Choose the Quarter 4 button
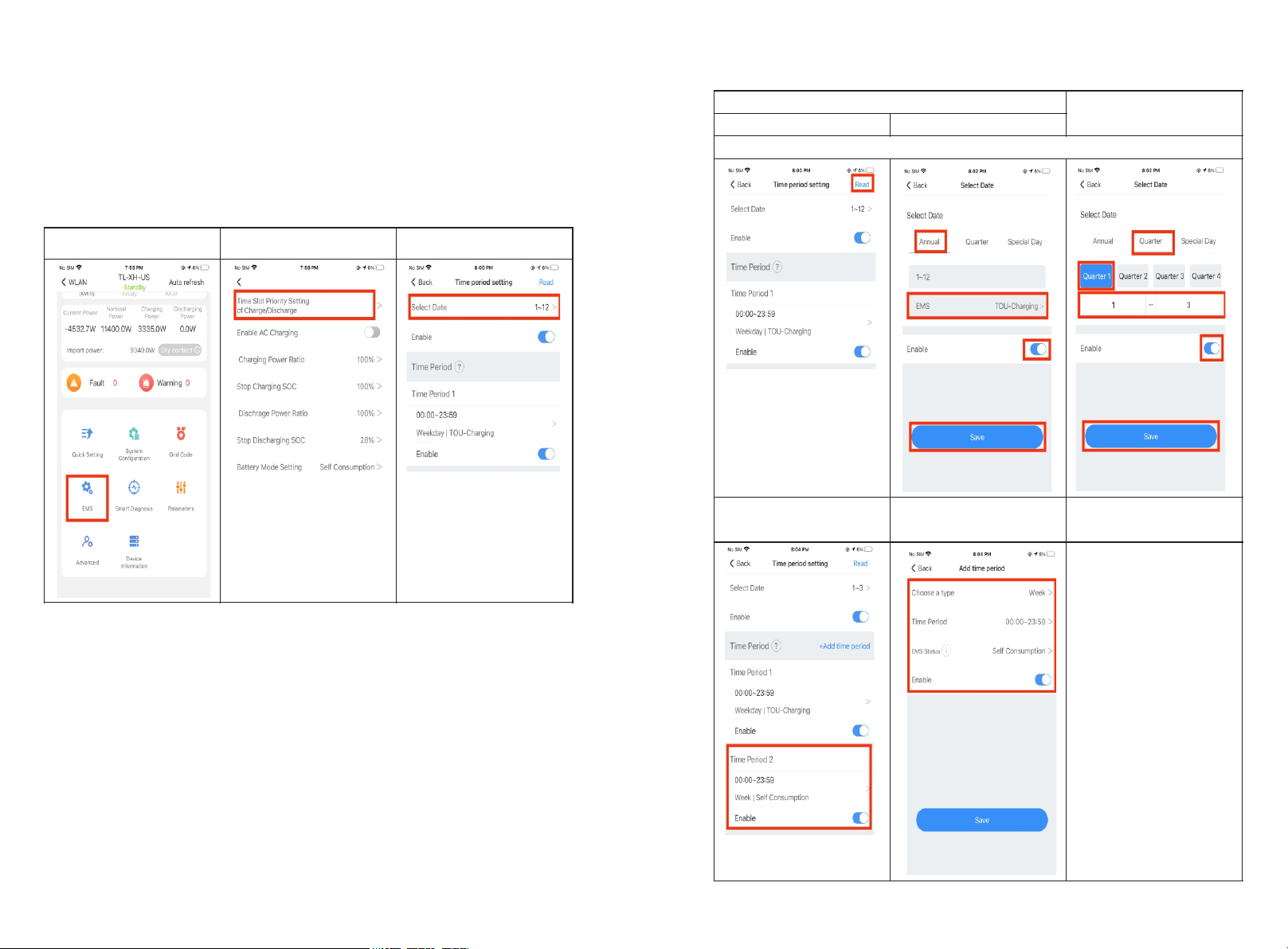Viewport: 1288px width, 949px height. [x=1206, y=276]
